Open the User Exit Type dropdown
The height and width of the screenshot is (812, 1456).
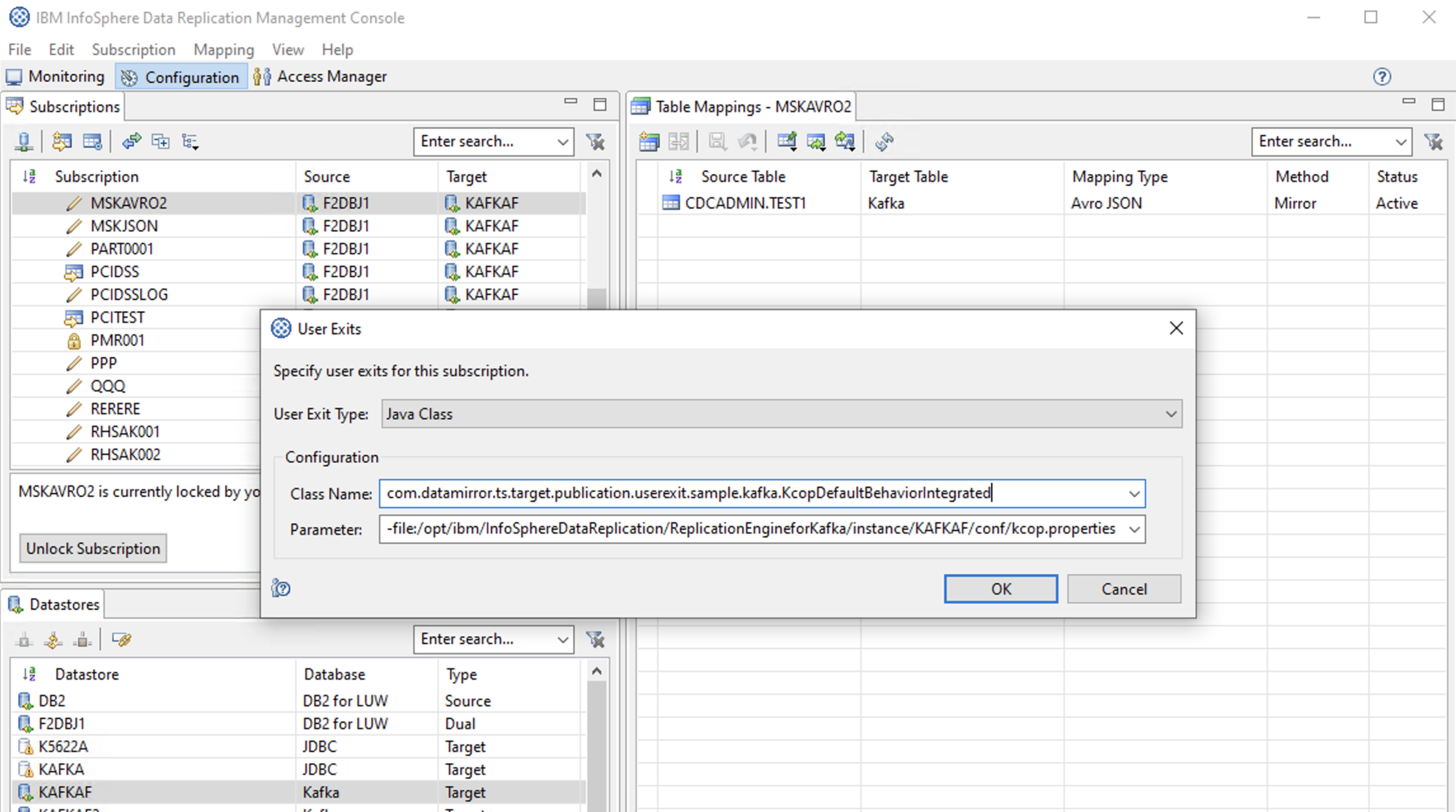[x=1171, y=414]
